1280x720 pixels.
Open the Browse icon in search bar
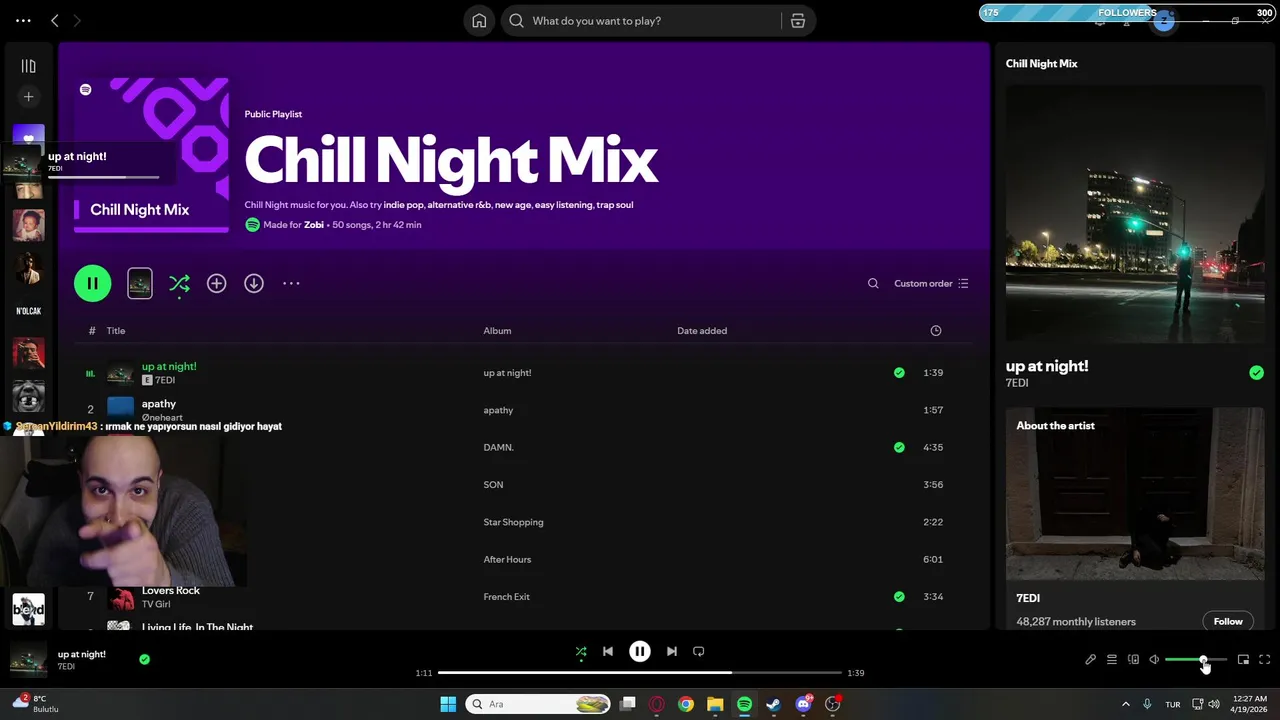798,21
